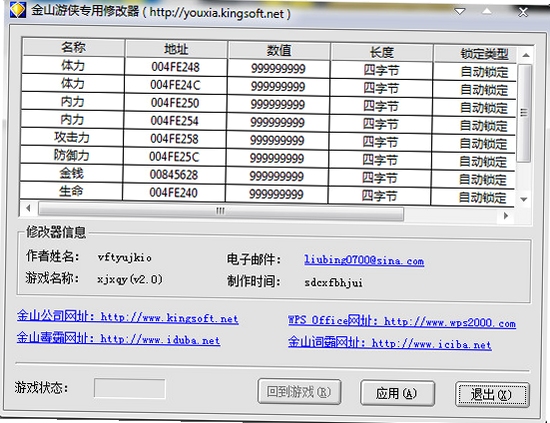The height and width of the screenshot is (423, 550).
Task: Click the horizontal scroll right arrow
Action: pyautogui.click(x=506, y=216)
